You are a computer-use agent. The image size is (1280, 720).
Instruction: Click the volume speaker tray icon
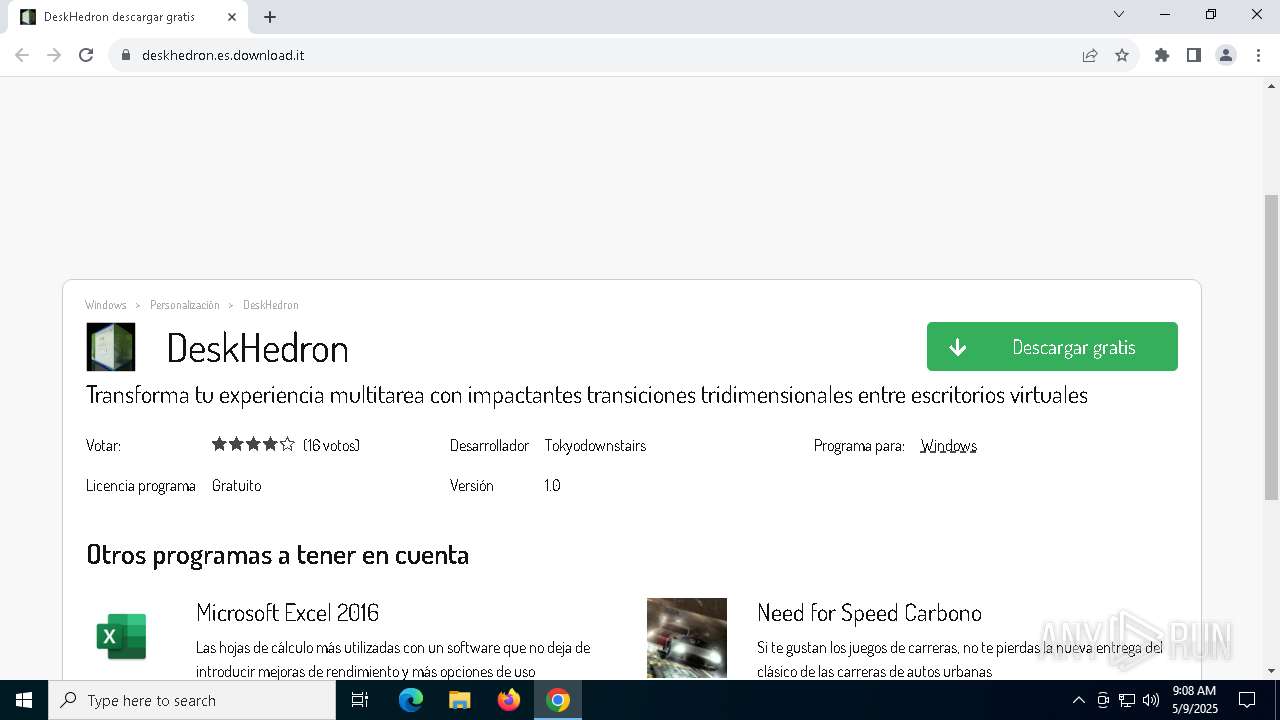(x=1151, y=700)
